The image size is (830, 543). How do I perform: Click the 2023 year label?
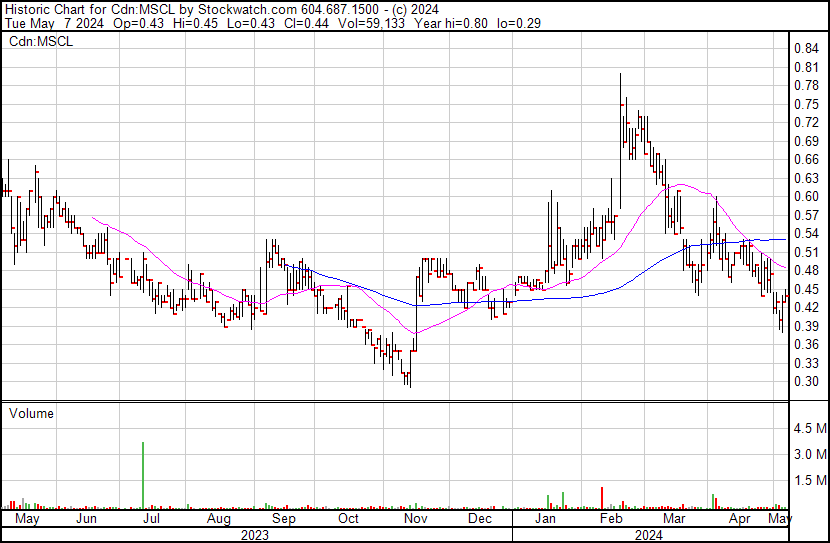click(255, 535)
